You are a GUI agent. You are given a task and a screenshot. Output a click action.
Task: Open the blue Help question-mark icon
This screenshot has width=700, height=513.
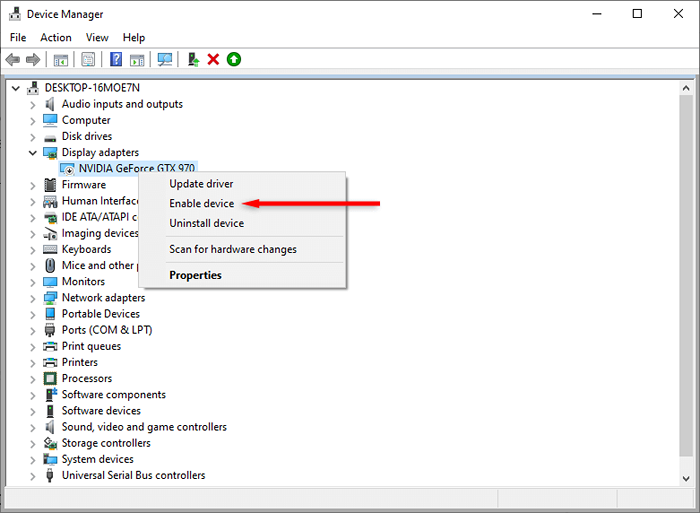pos(116,59)
